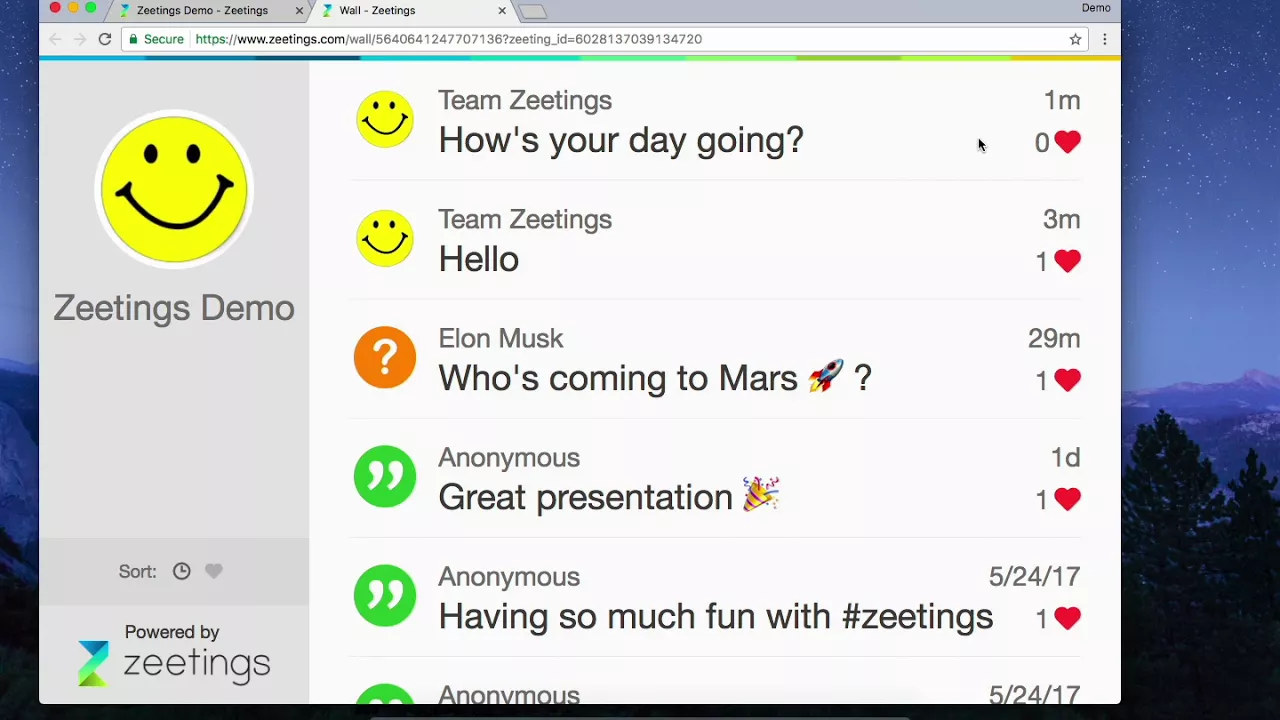Close the "Zeetings Demo - Zeetings" tab

click(298, 10)
